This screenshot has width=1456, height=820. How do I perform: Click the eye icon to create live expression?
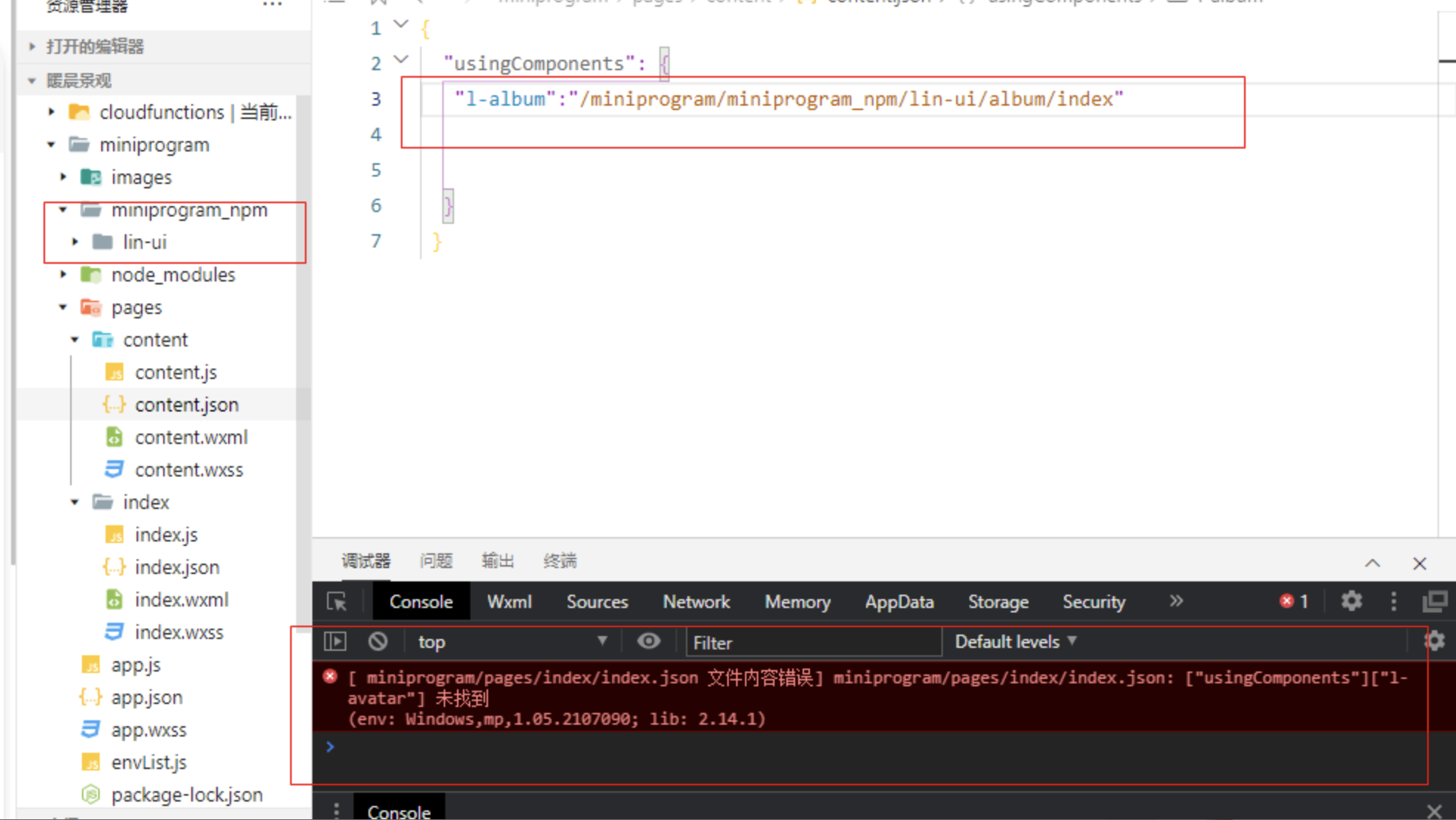649,640
